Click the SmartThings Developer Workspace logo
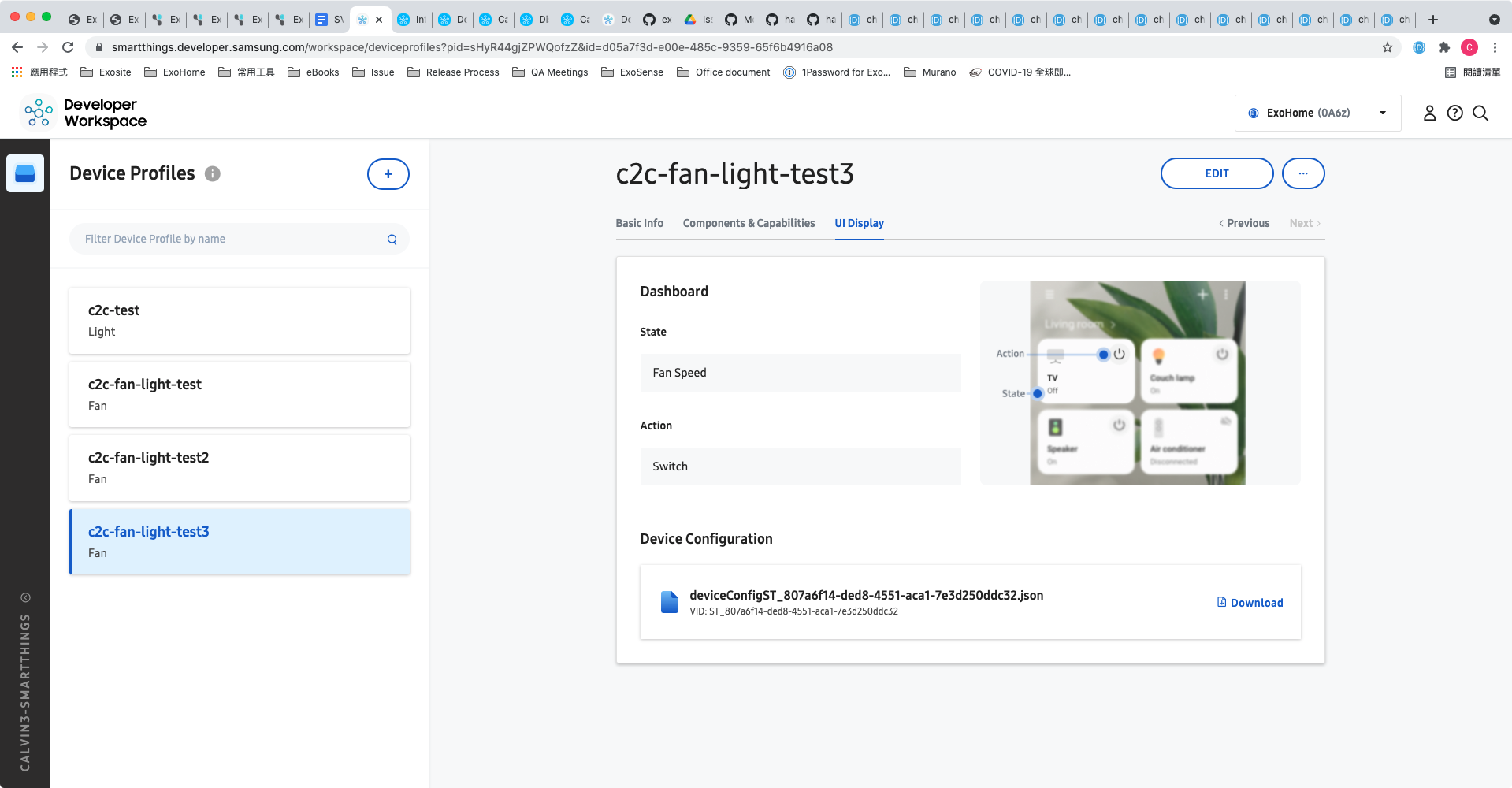Viewport: 1512px width, 788px height. point(84,113)
